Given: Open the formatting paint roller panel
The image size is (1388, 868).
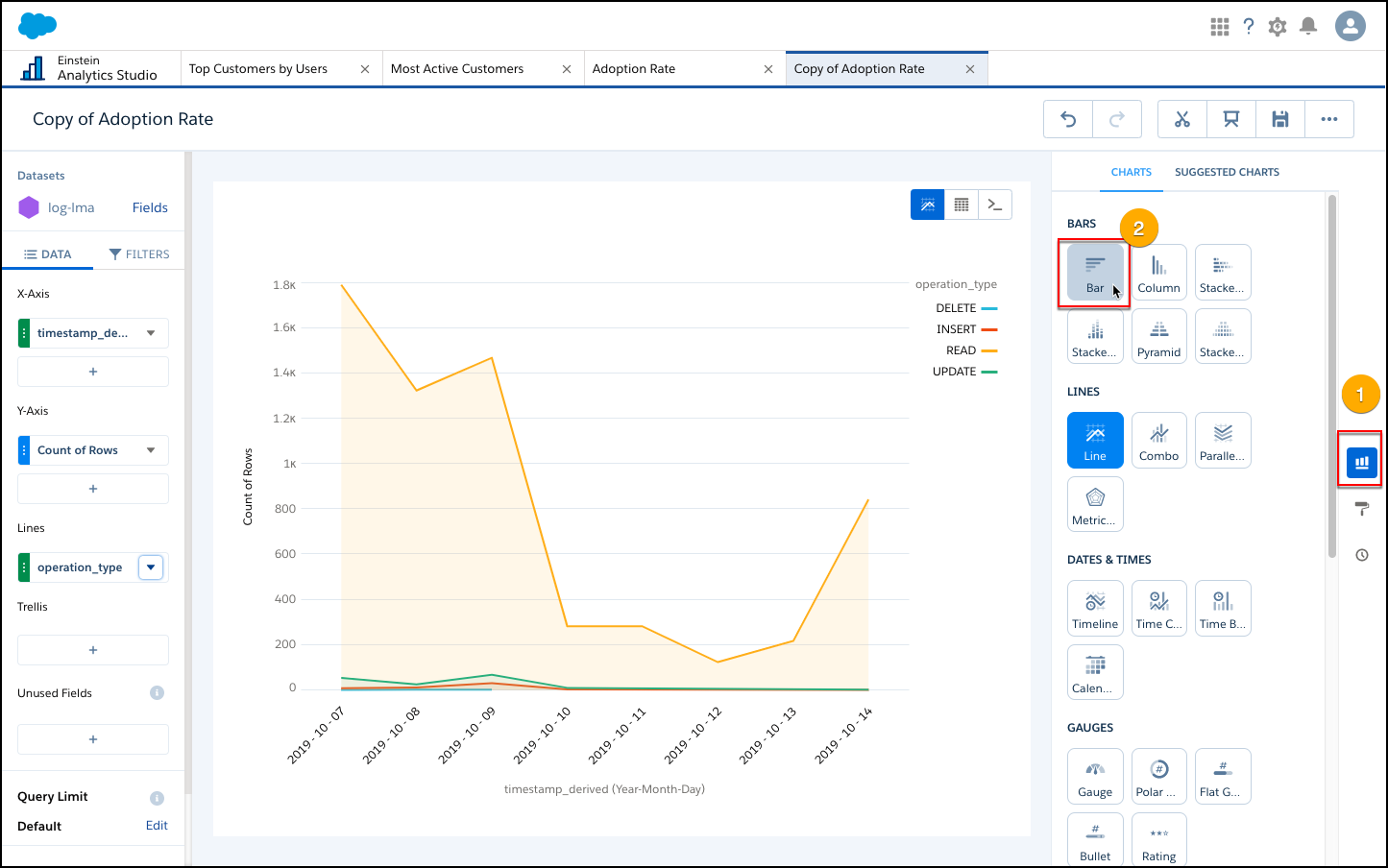Looking at the screenshot, I should (x=1361, y=509).
